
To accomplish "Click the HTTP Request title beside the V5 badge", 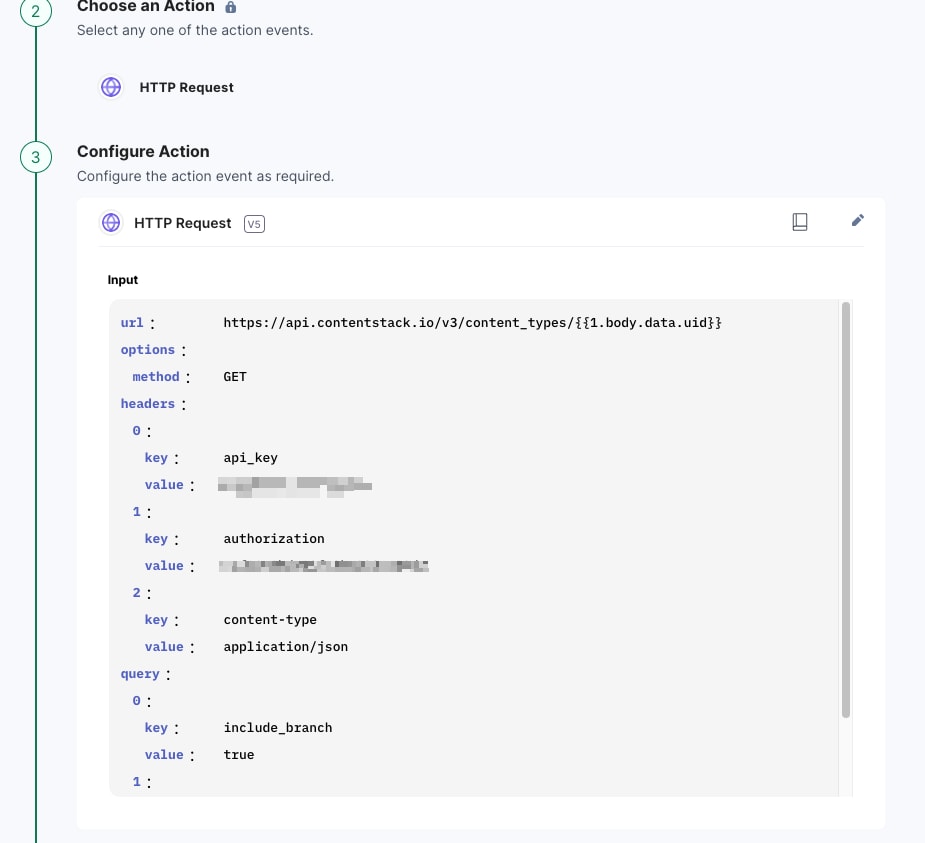I will (x=183, y=223).
